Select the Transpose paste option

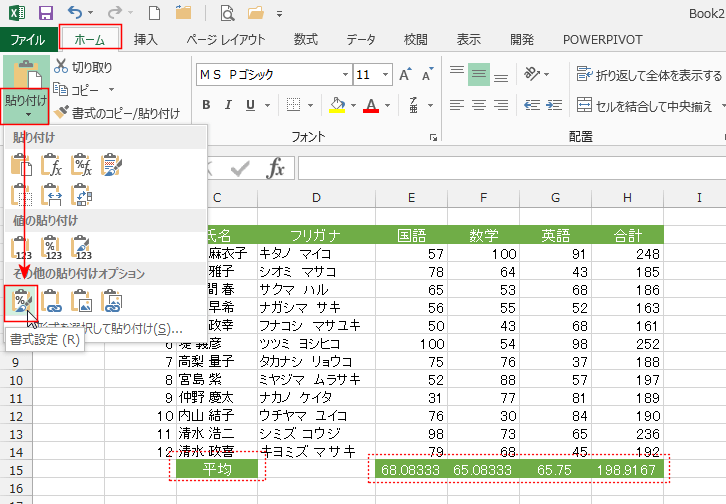coord(82,194)
